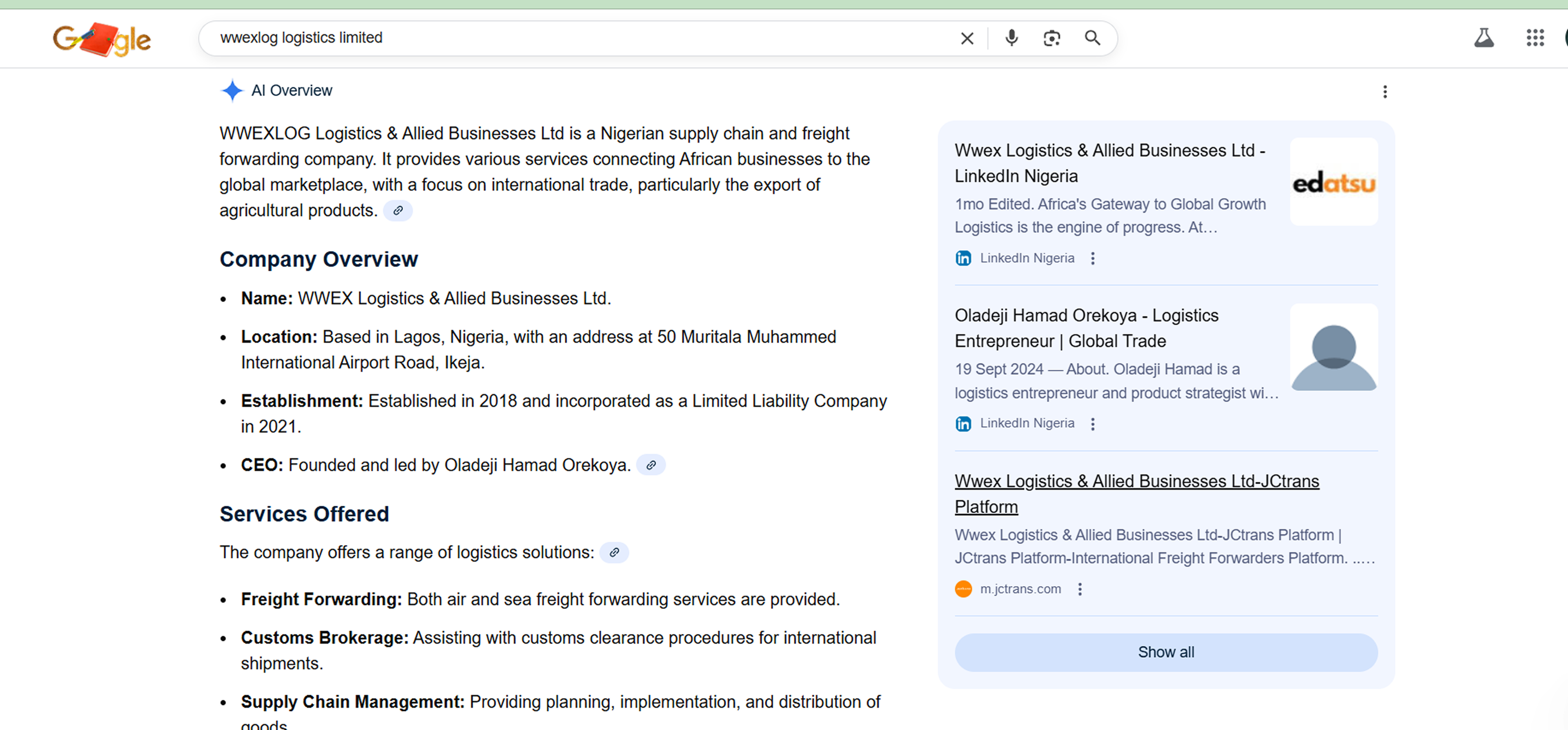Open options for first LinkedIn Nigeria source
Viewport: 1568px width, 730px height.
click(x=1093, y=258)
